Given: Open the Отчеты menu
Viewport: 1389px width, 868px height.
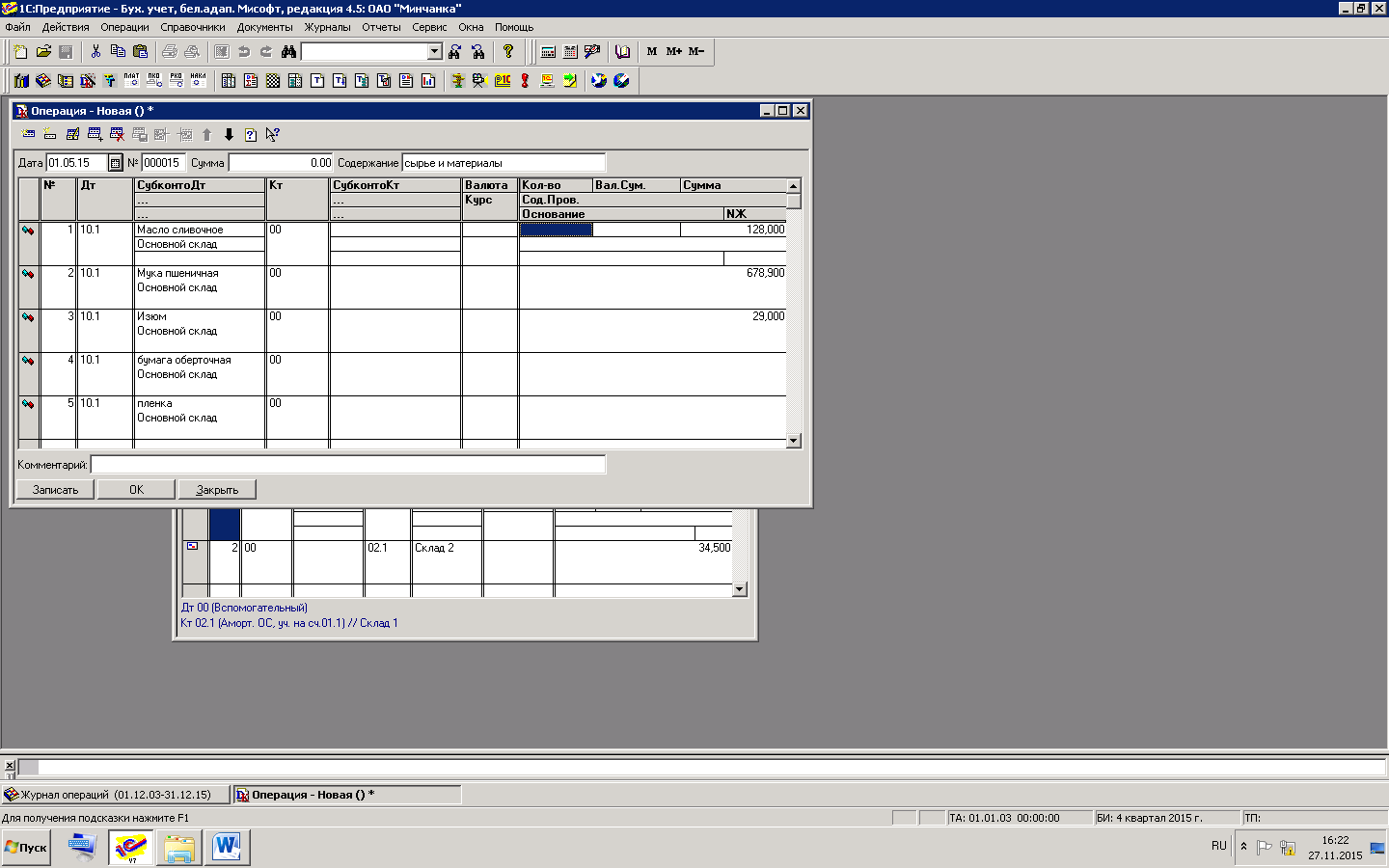Looking at the screenshot, I should point(382,27).
